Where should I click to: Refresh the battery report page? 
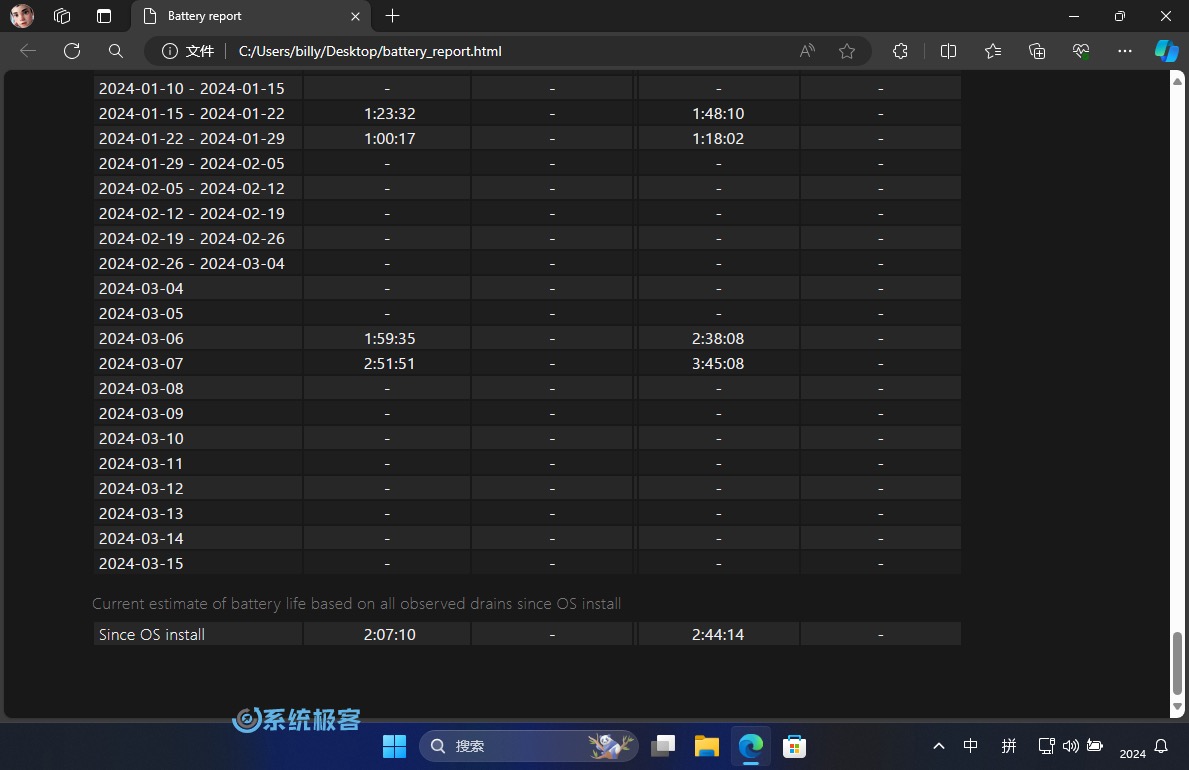pos(72,51)
